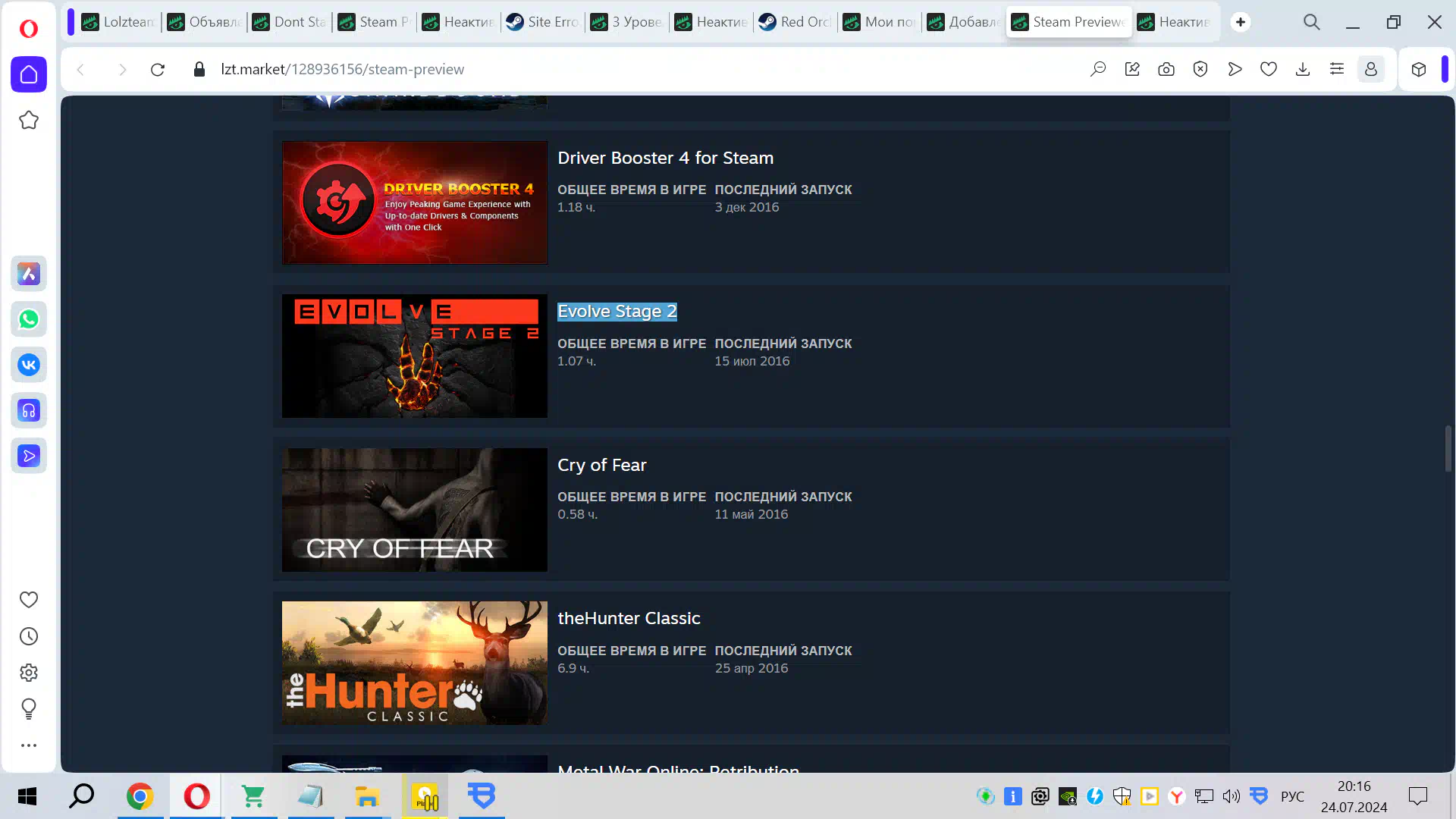Click the Cry of Fear title
1456x819 pixels.
click(601, 465)
